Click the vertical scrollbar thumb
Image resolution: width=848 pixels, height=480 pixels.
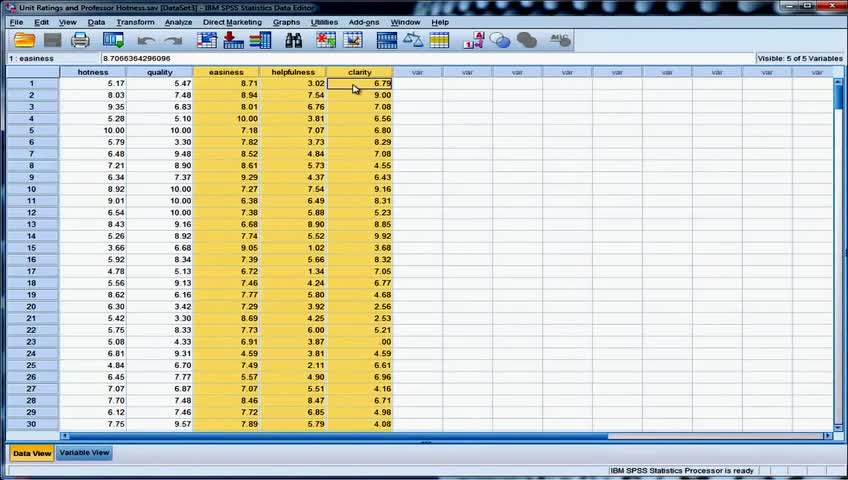click(838, 96)
